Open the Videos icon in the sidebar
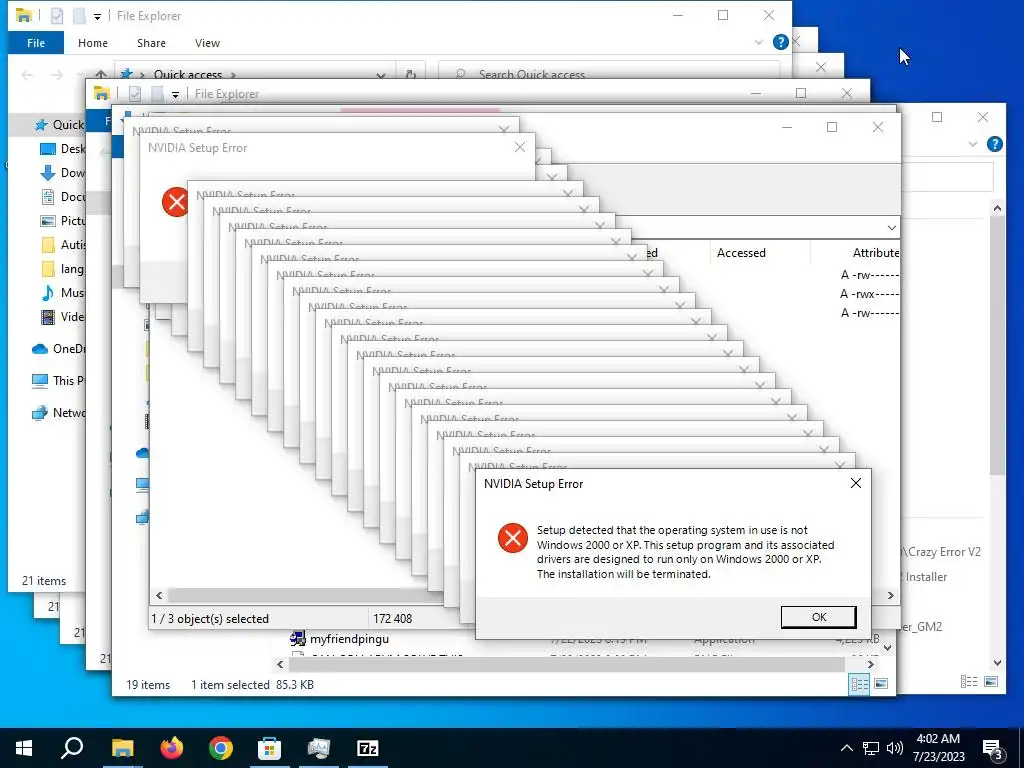 pos(48,317)
